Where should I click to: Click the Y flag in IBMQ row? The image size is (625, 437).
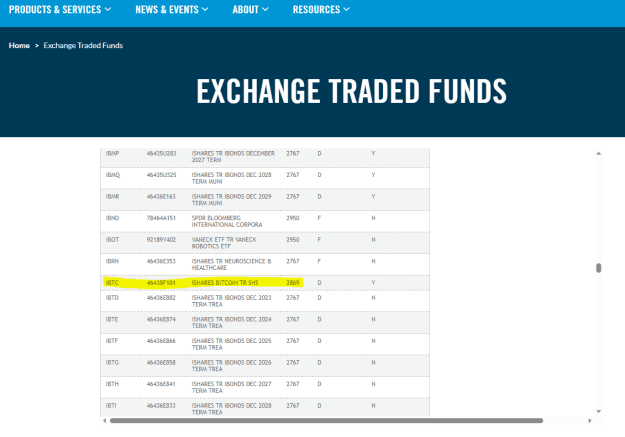[x=373, y=175]
